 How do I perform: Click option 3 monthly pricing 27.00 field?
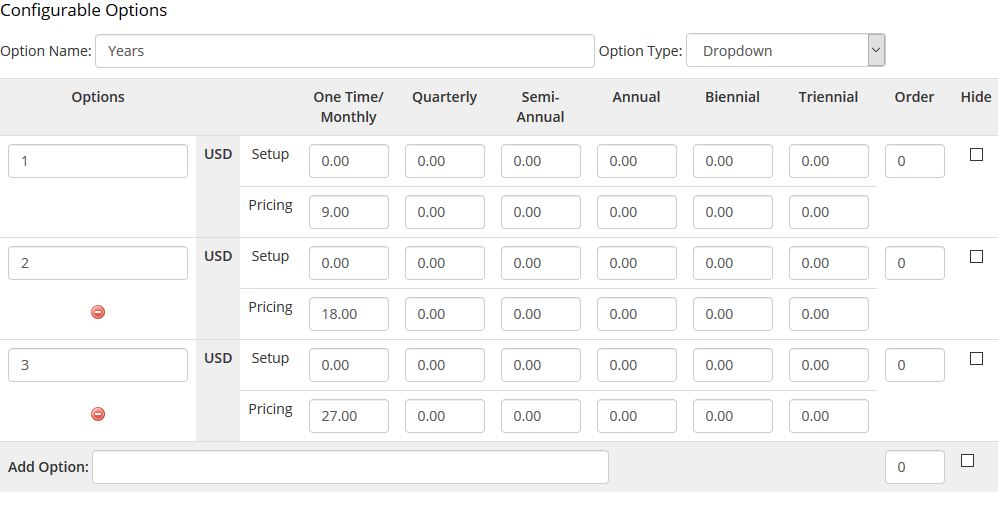pyautogui.click(x=349, y=416)
